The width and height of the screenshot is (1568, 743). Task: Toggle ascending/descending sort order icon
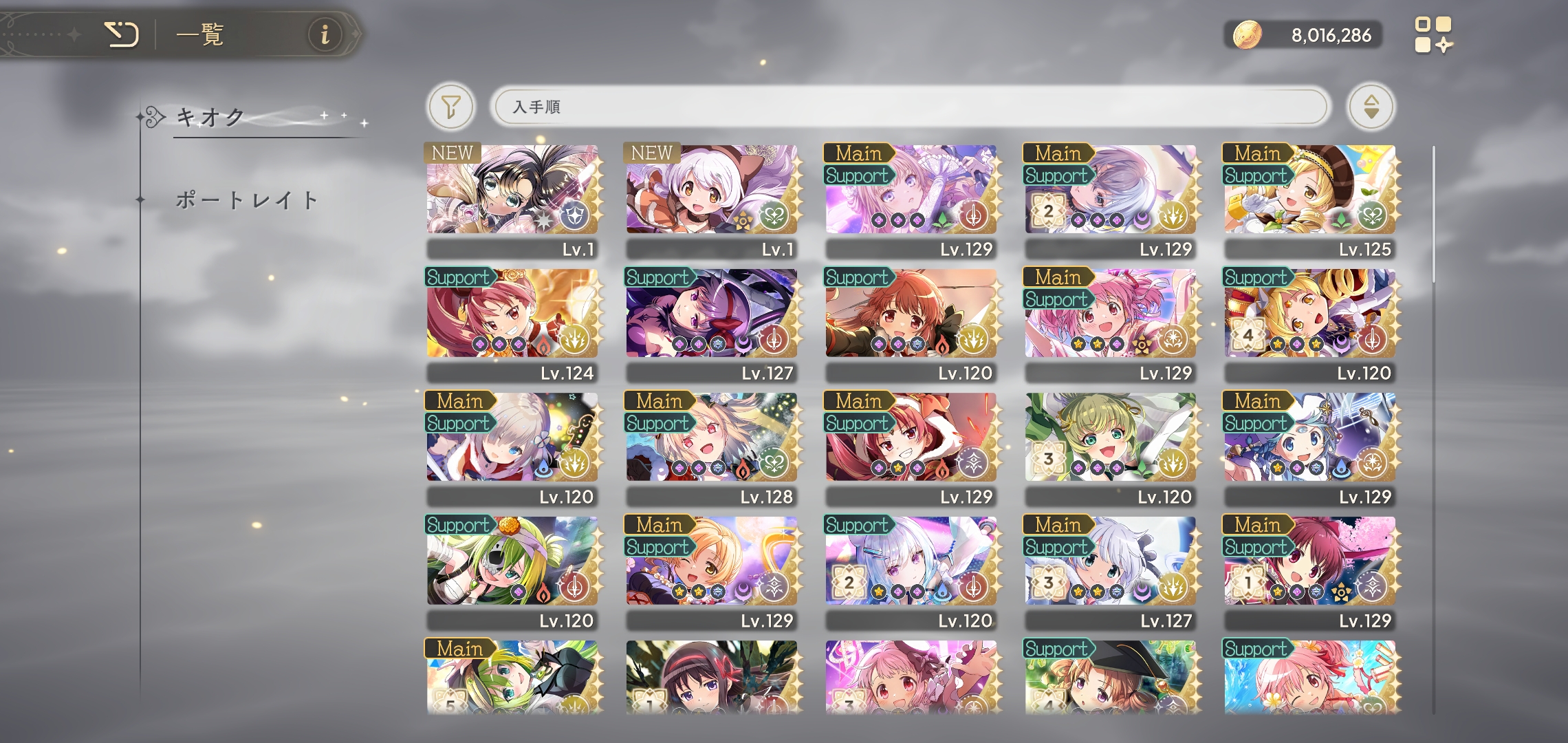[x=1371, y=107]
